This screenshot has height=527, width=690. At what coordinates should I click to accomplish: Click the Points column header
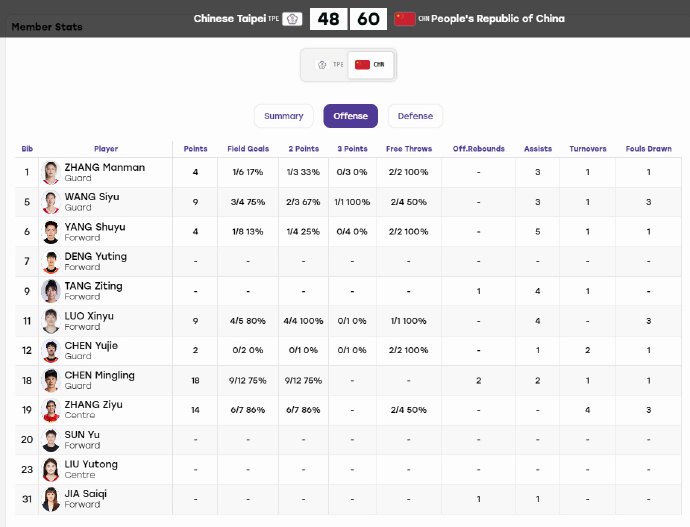click(195, 149)
